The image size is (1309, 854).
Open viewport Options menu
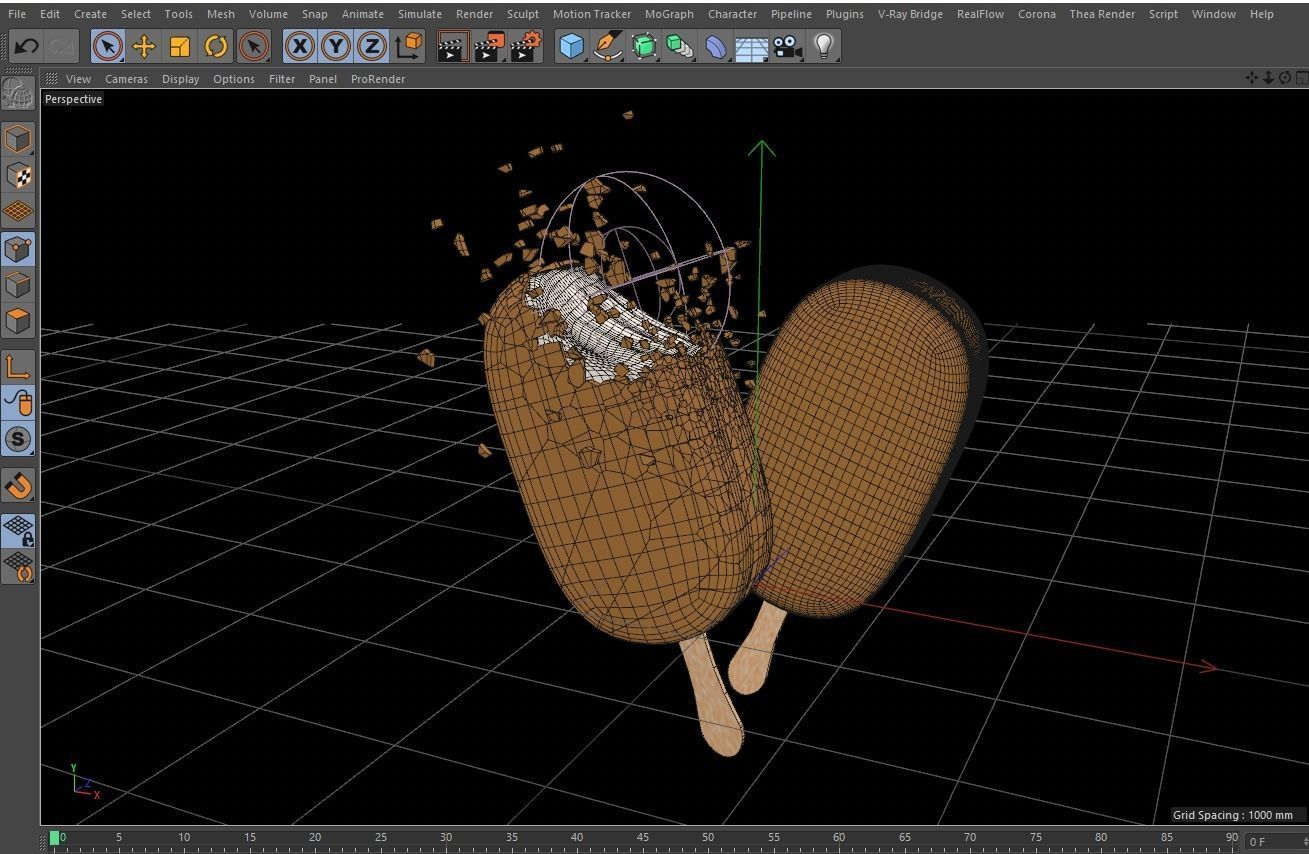pyautogui.click(x=233, y=79)
